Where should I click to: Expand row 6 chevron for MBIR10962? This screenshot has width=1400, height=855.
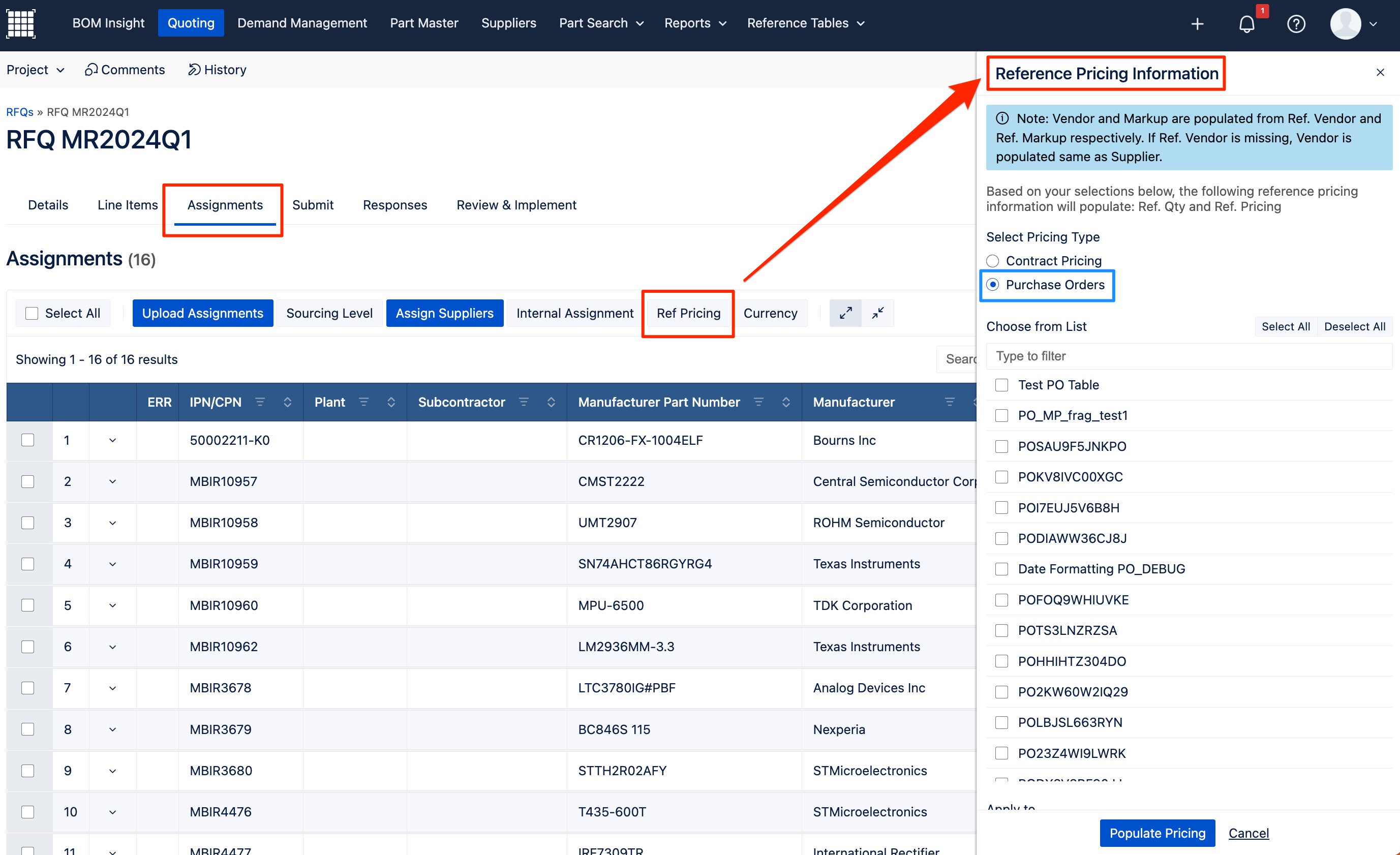point(112,647)
